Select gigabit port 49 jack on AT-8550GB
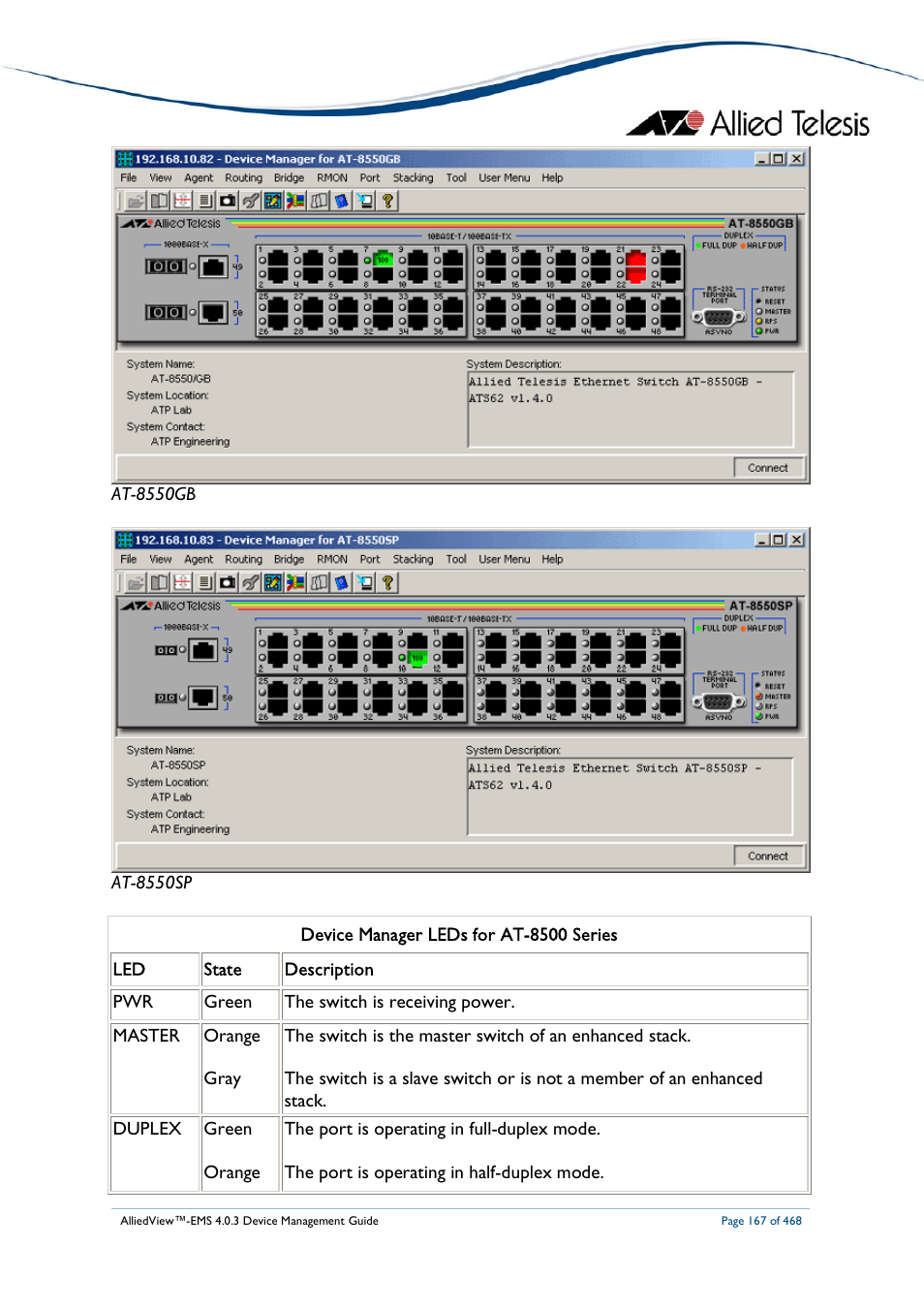 click(214, 266)
